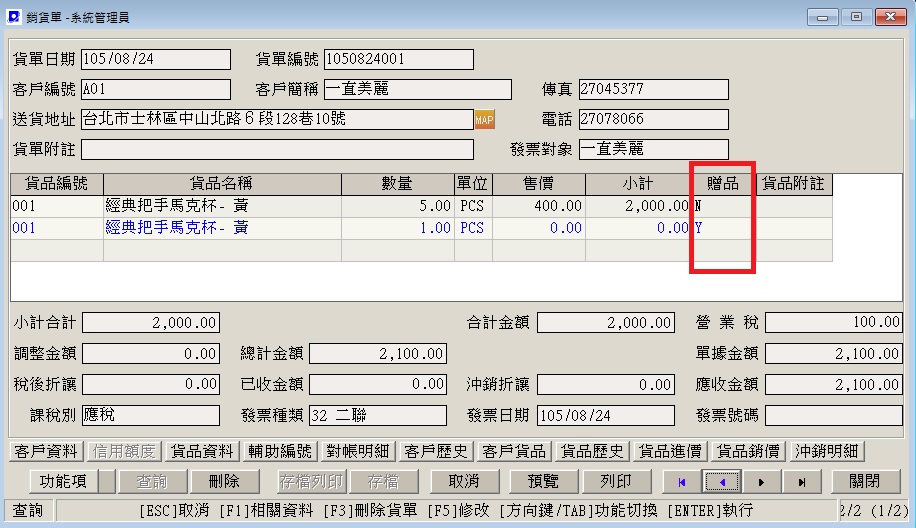Click the 貨單編號 field 1050824001

(x=399, y=59)
